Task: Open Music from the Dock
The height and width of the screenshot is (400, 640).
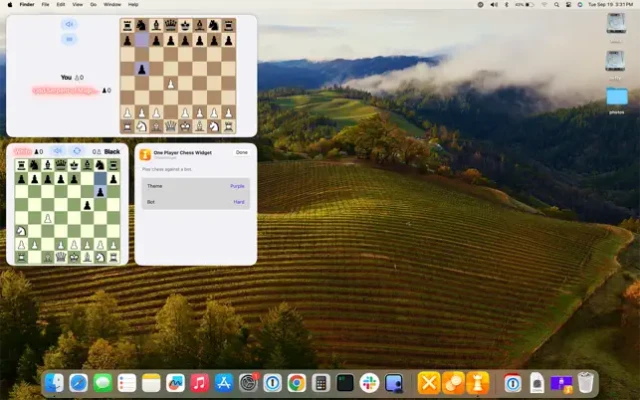Action: point(200,382)
